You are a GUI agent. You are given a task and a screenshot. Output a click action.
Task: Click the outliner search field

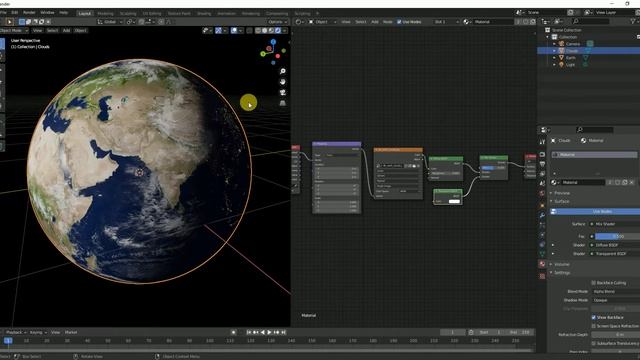(590, 21)
